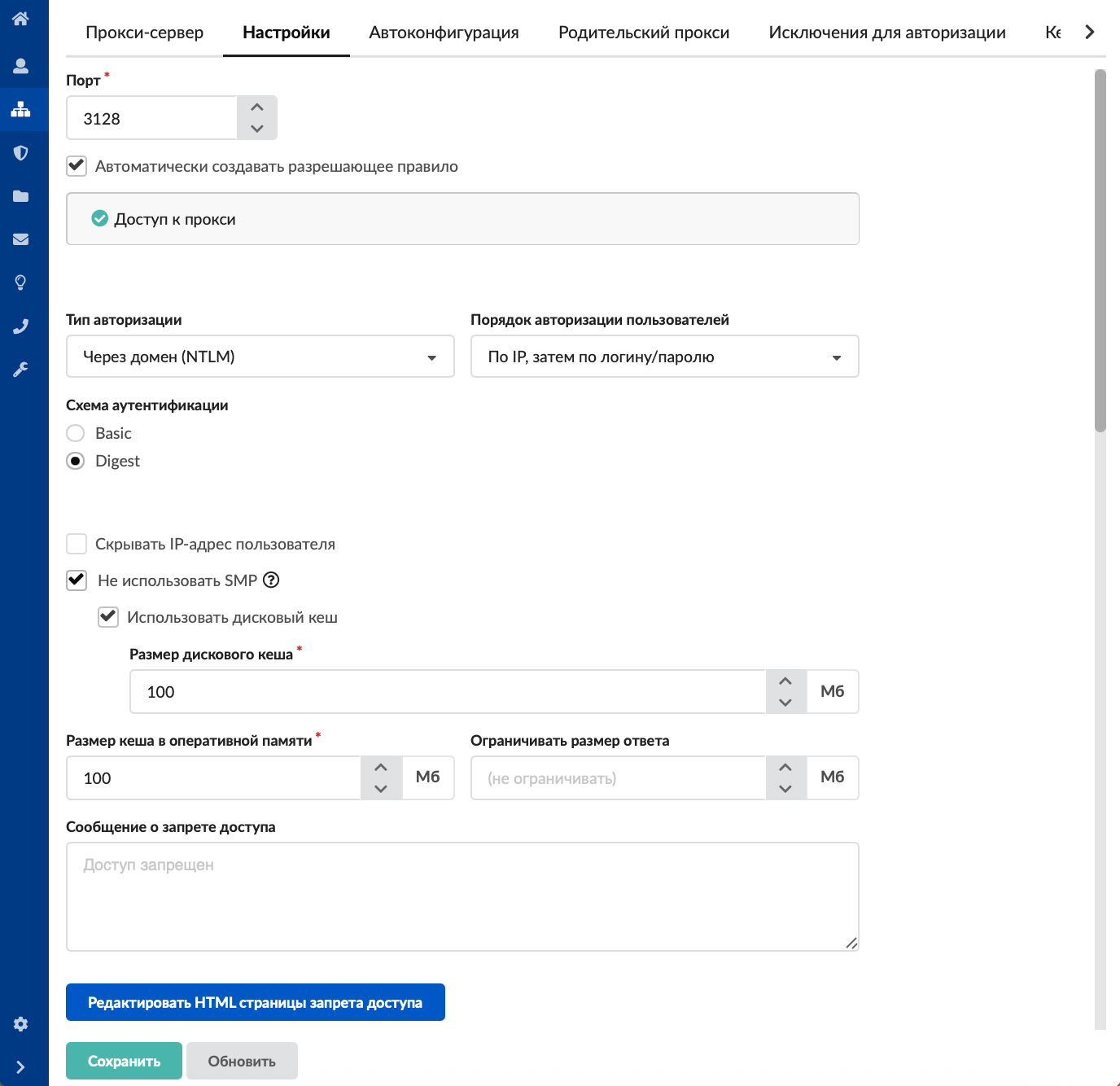Open the gear settings icon in sidebar
Image resolution: width=1120 pixels, height=1086 pixels.
pyautogui.click(x=21, y=1024)
